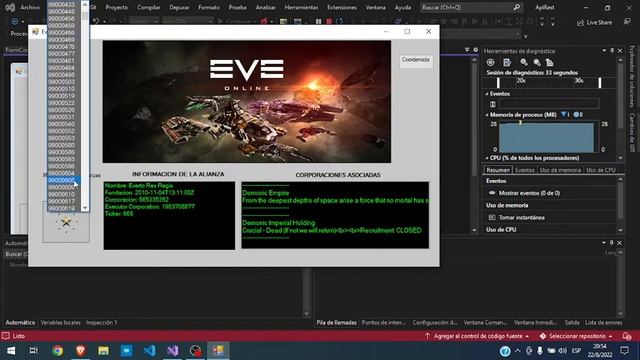Switch to the Lista de errores tab
Screen dimensions: 640x360
click(x=603, y=322)
